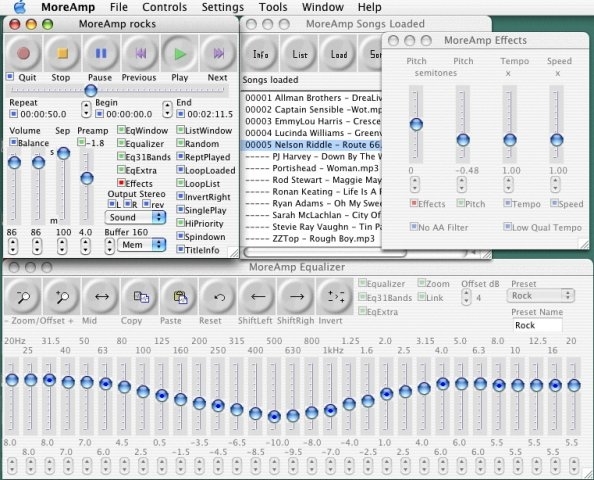Image resolution: width=594 pixels, height=480 pixels.
Task: Click the Copy icon in the Equalizer toolbar
Action: pos(141,297)
